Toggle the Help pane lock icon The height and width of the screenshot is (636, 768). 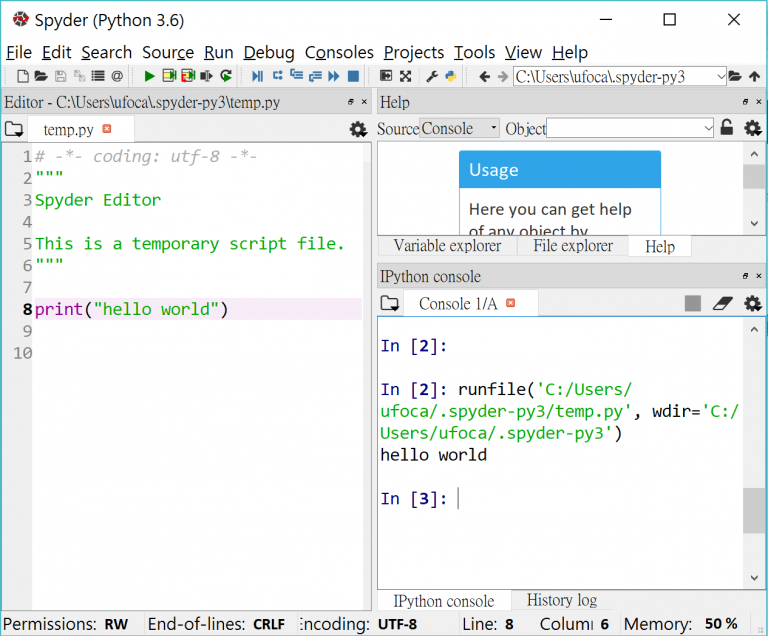tap(727, 128)
